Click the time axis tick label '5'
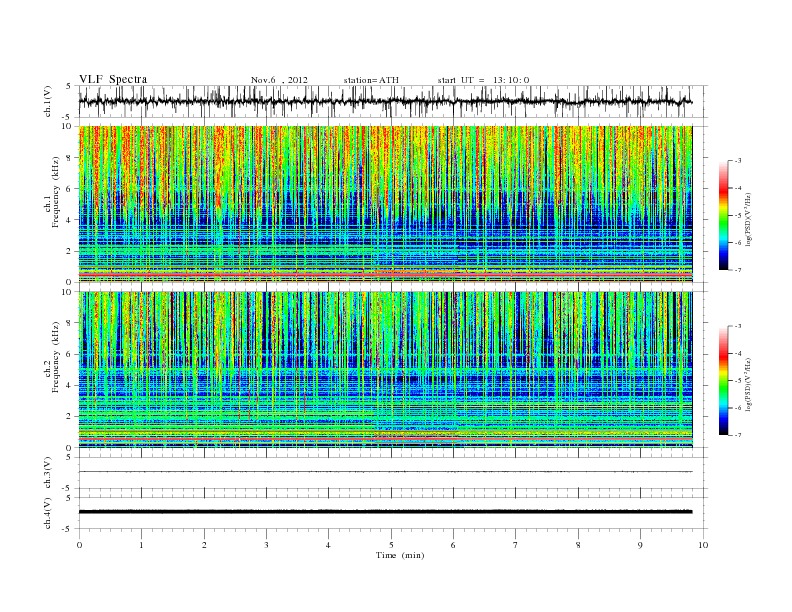This screenshot has width=792, height=612. [391, 545]
